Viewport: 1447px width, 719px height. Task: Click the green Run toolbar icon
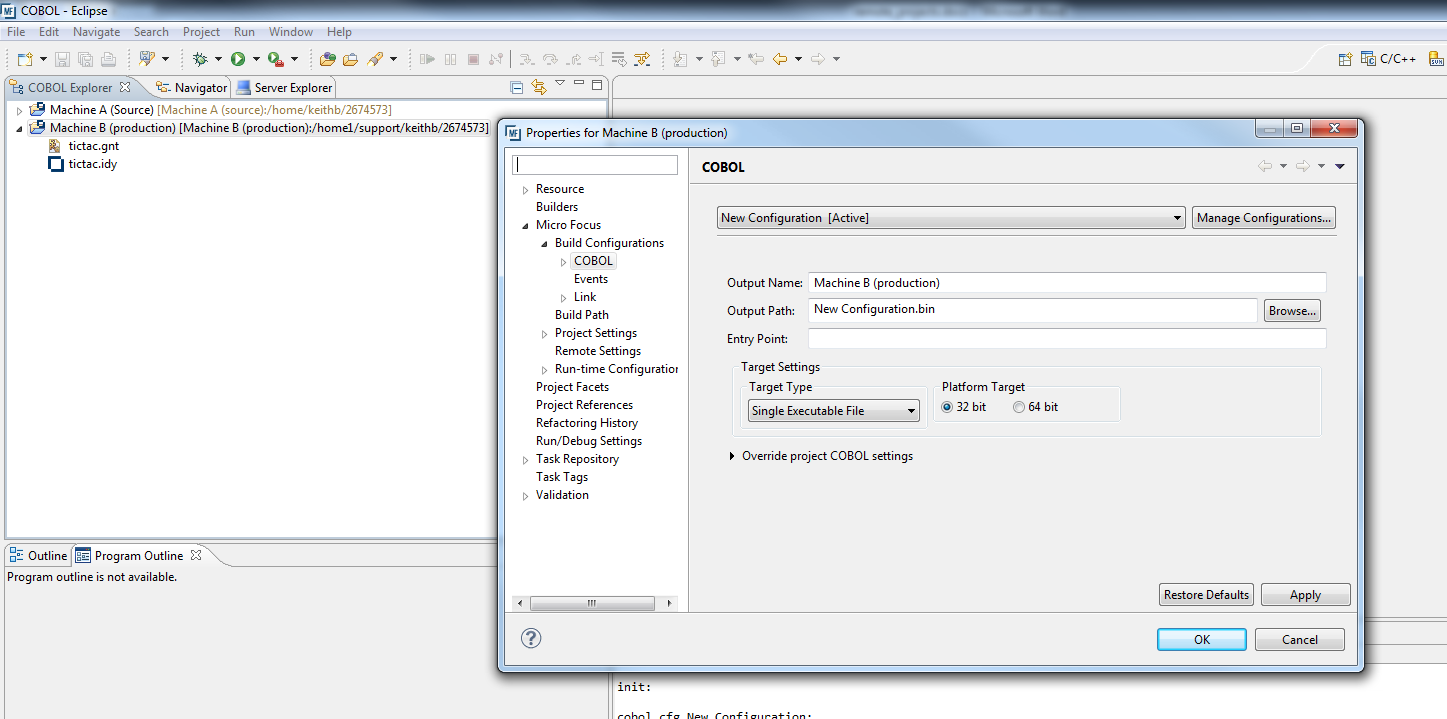pyautogui.click(x=238, y=59)
